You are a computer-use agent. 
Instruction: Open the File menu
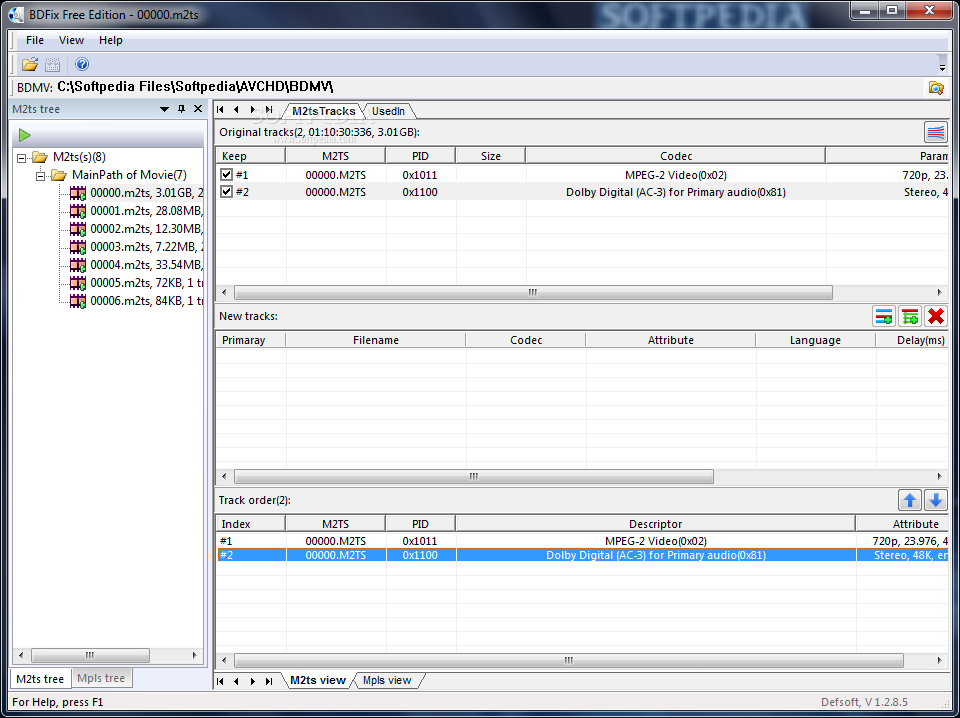pos(34,40)
